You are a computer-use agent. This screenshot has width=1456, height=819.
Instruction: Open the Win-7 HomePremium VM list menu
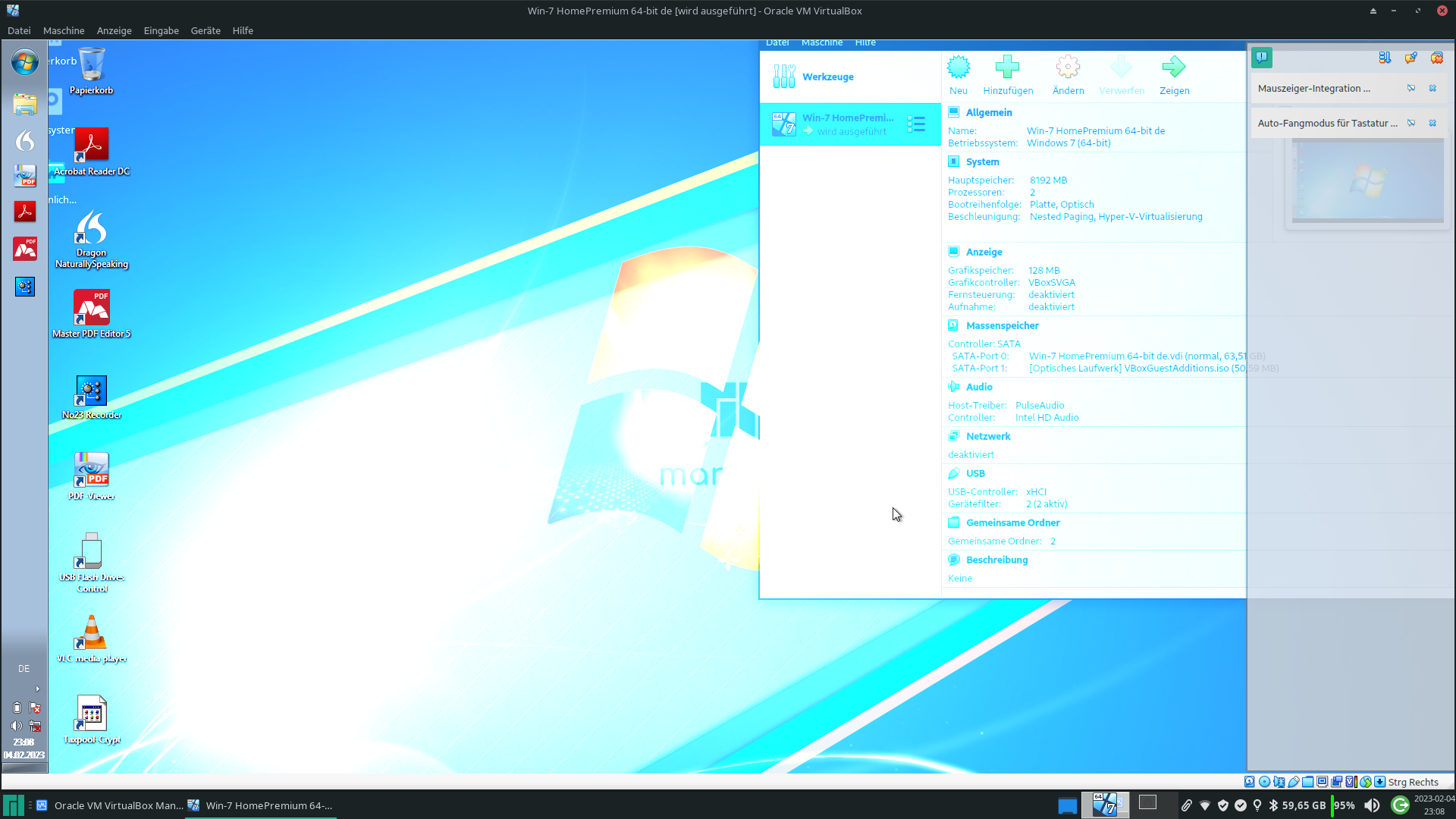pos(916,124)
